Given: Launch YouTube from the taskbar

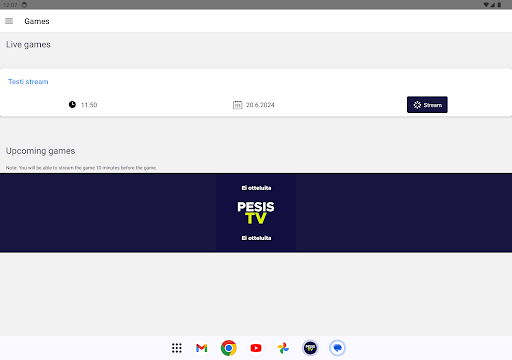Looking at the screenshot, I should coord(256,348).
